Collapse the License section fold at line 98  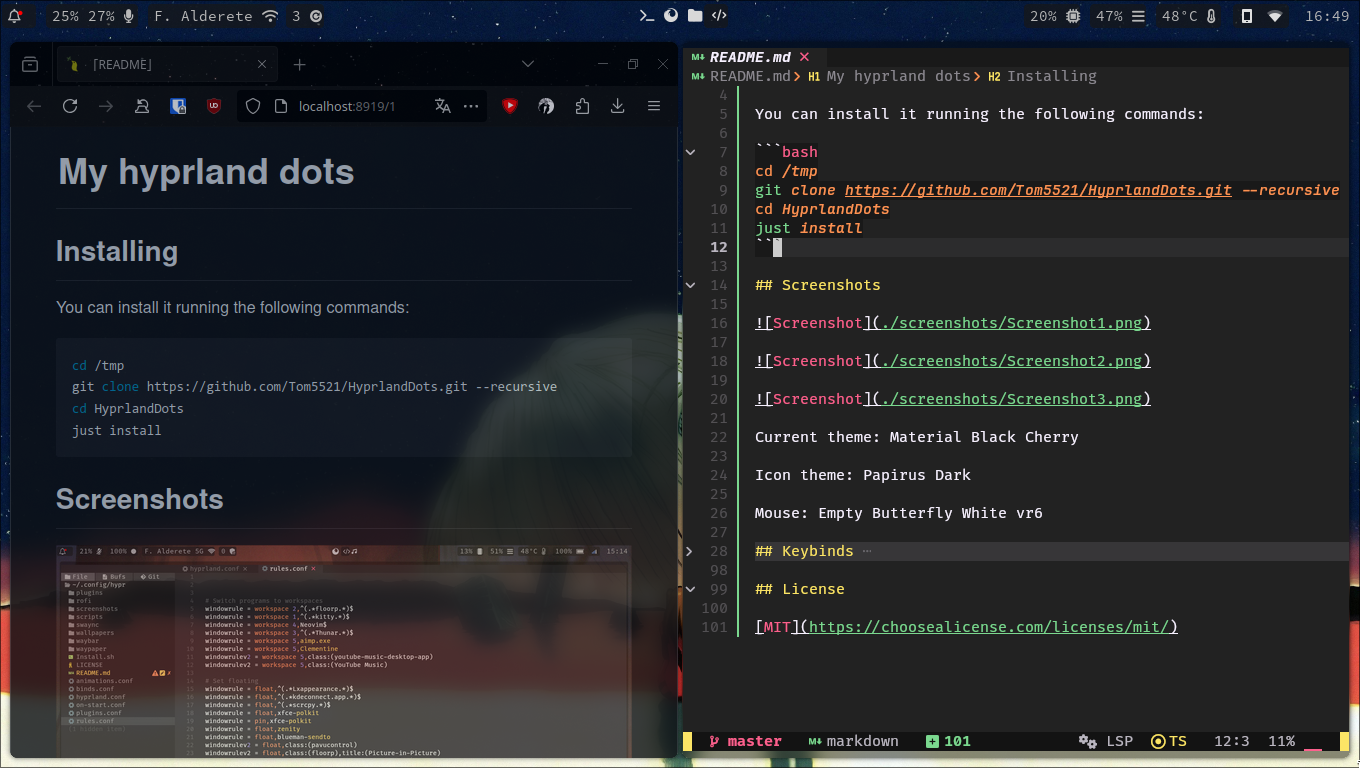[690, 589]
